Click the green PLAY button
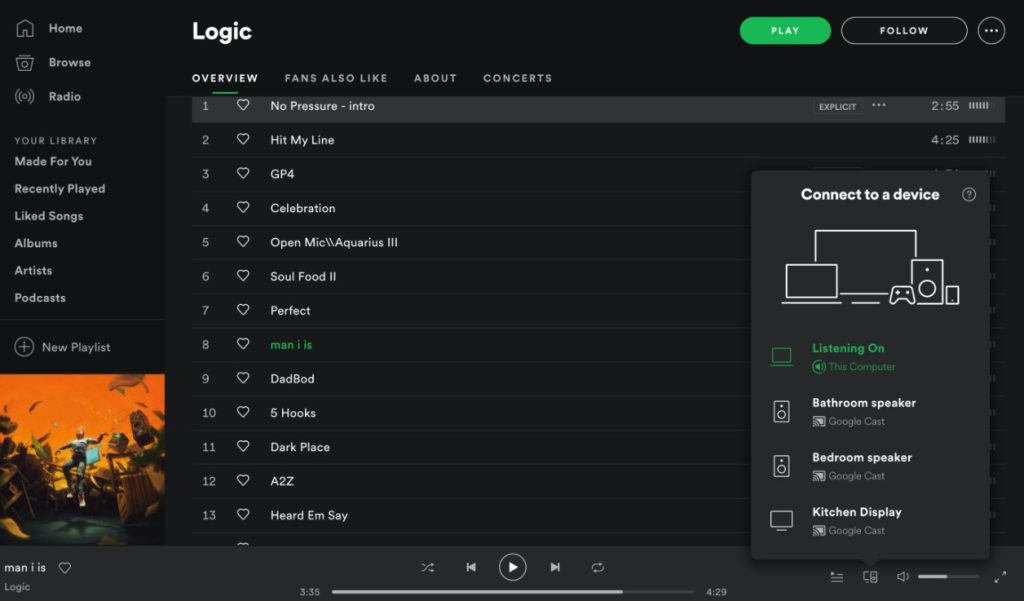Viewport: 1024px width, 601px height. click(x=785, y=30)
